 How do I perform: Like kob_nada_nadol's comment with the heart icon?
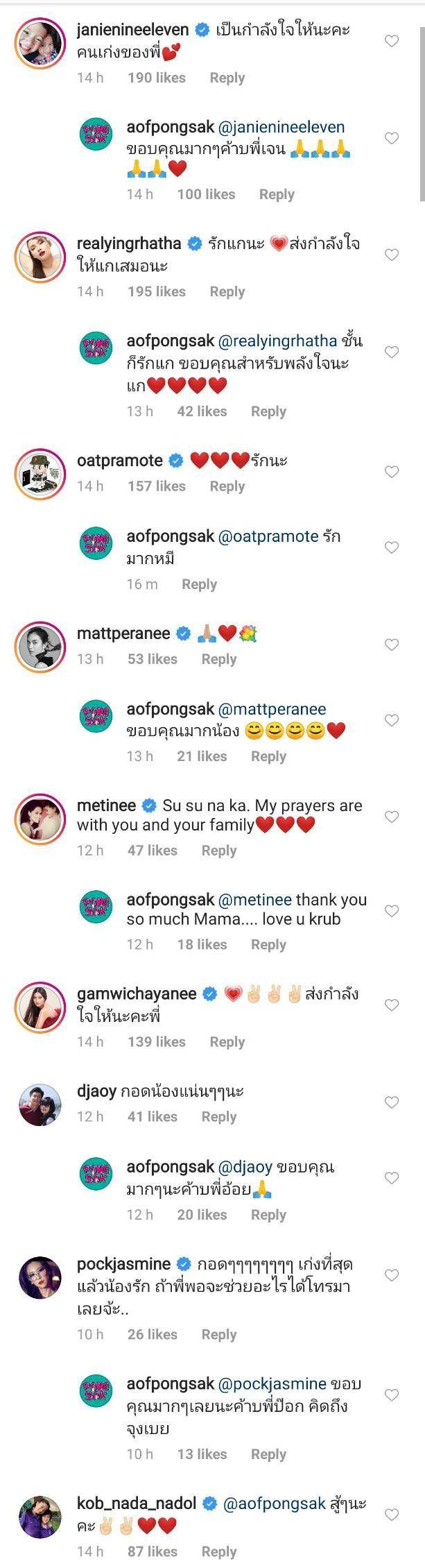tap(392, 1515)
